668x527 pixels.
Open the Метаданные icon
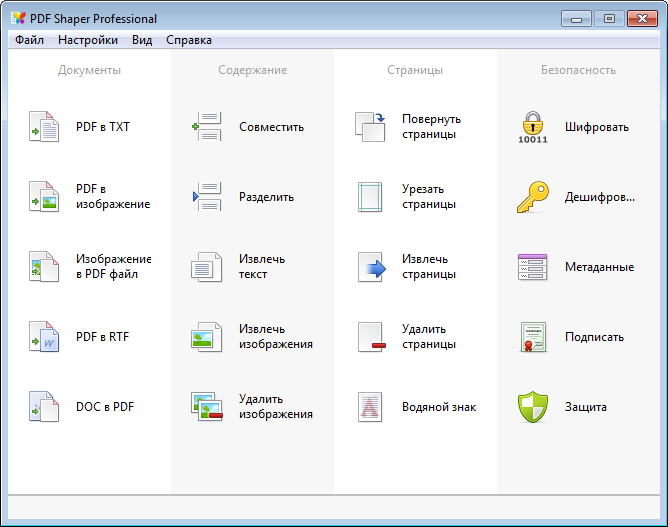coord(533,267)
